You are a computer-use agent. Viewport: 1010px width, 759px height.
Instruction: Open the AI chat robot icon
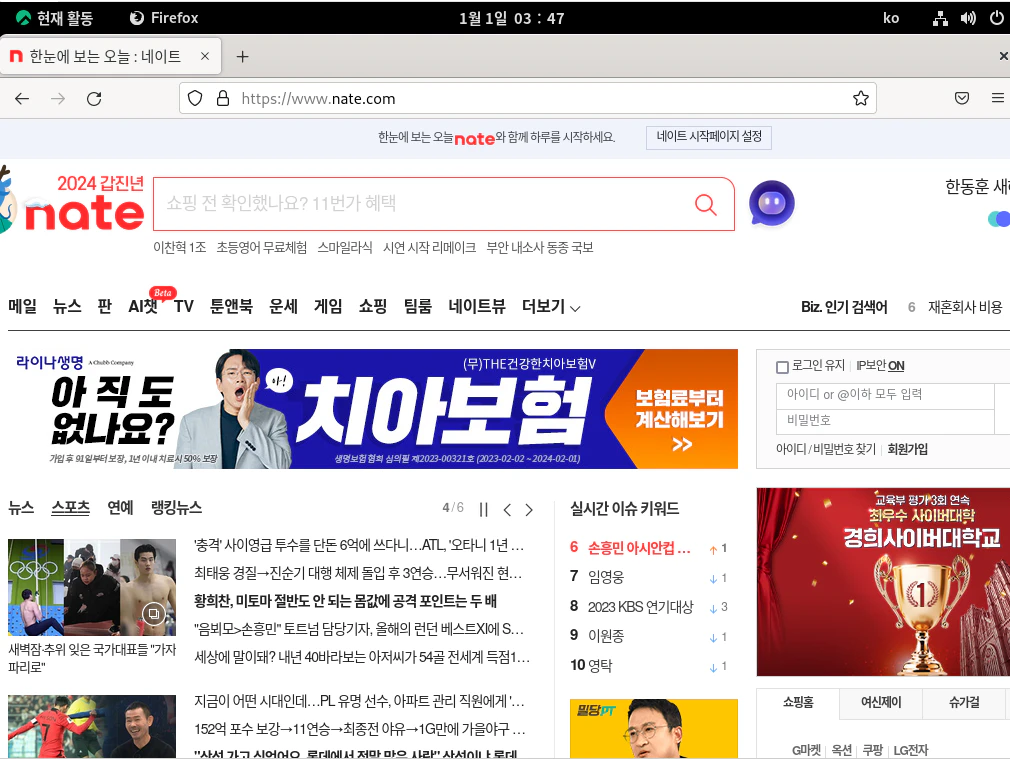pos(772,204)
